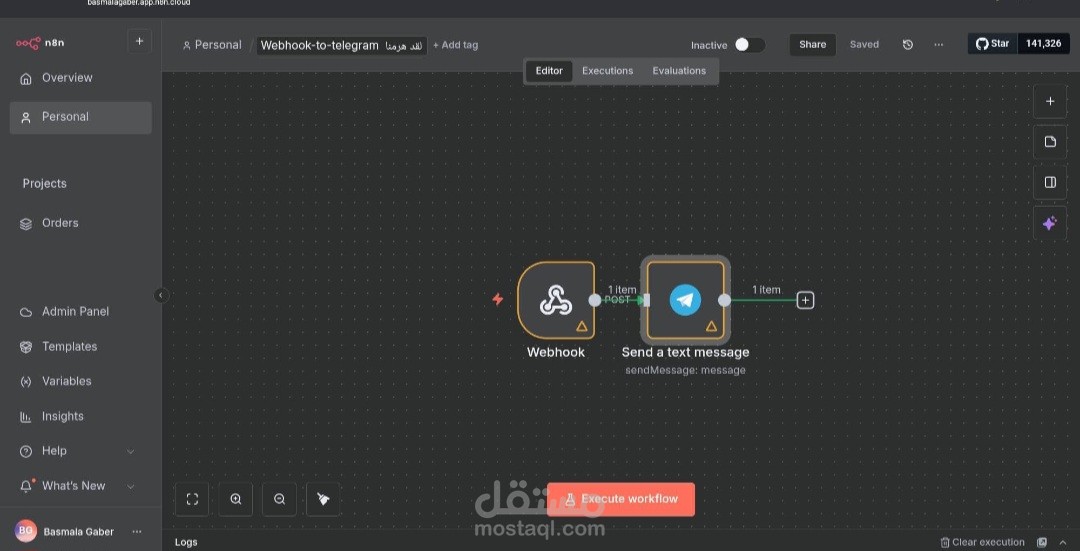Click the Telegram node output connector
Viewport: 1080px width, 551px height.
coord(724,300)
